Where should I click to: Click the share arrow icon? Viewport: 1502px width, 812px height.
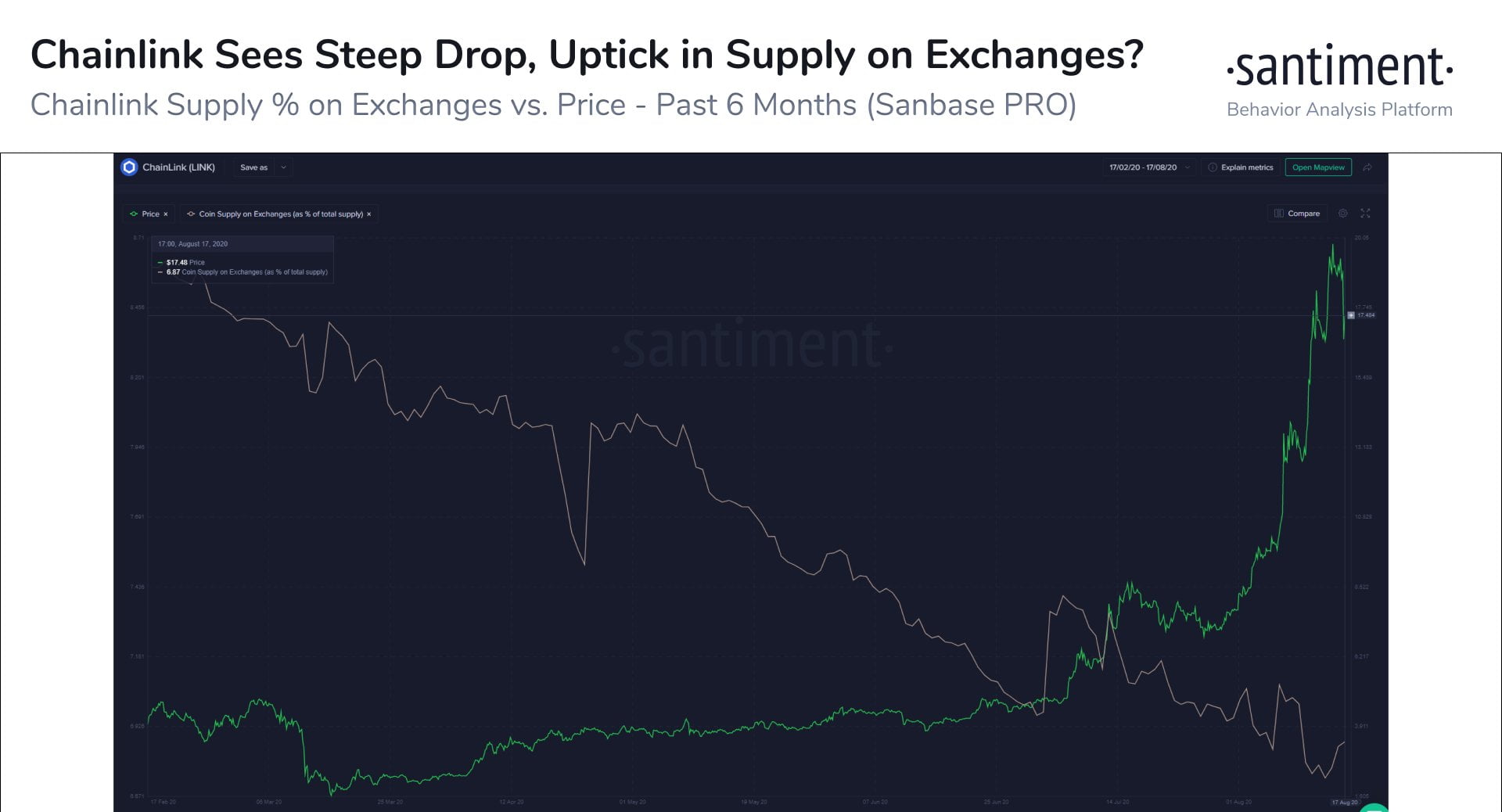click(1367, 167)
